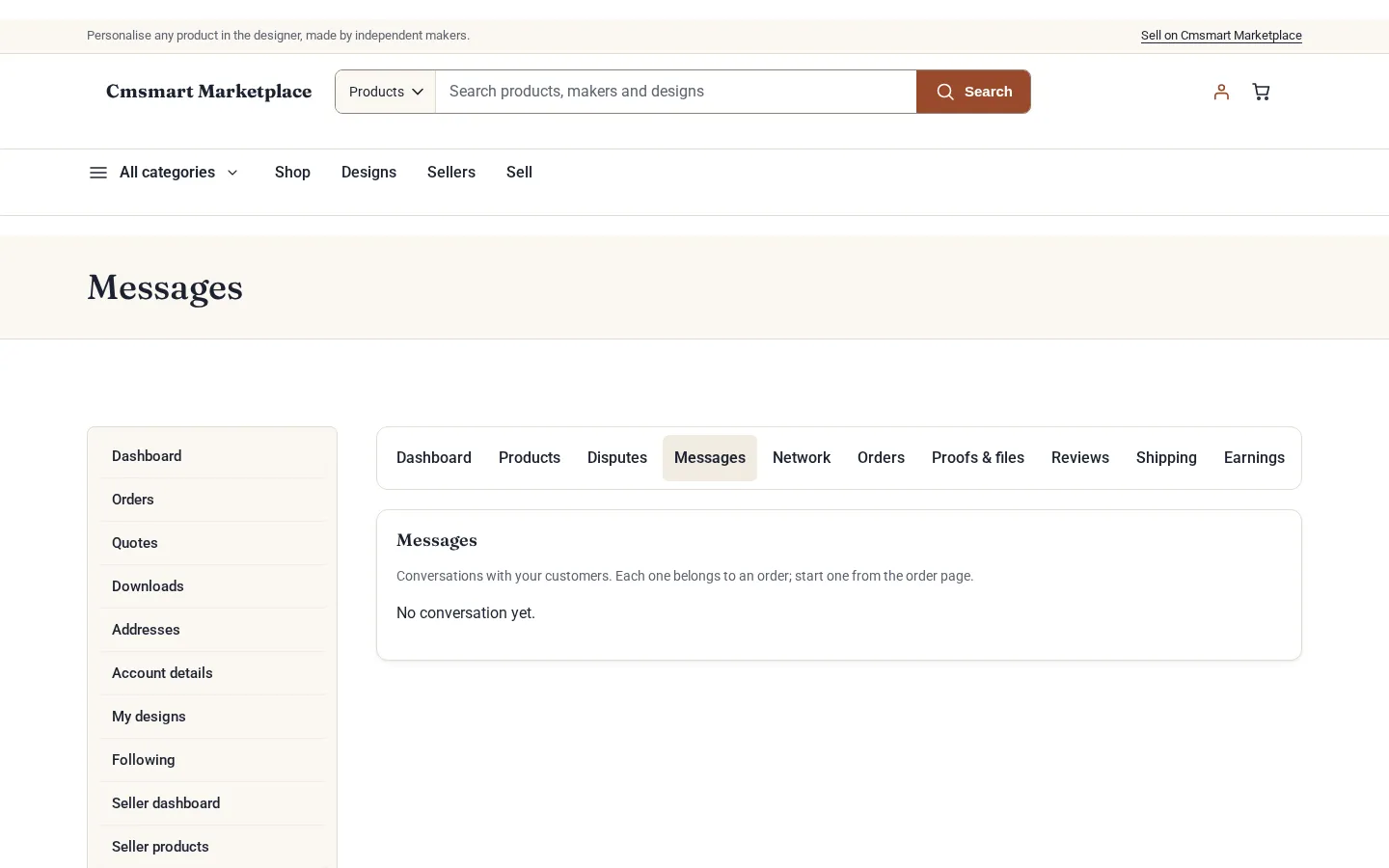Open My designs in sidebar
1389x868 pixels.
212,717
